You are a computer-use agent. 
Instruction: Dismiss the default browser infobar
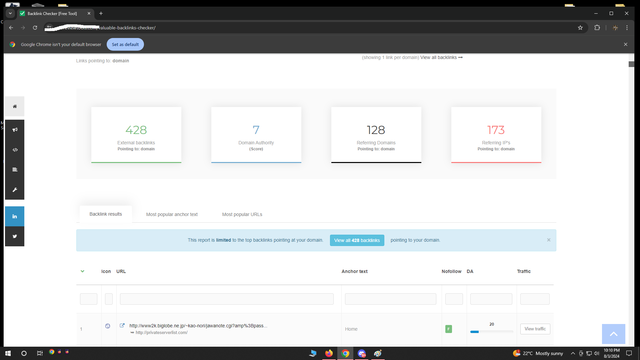tap(625, 44)
